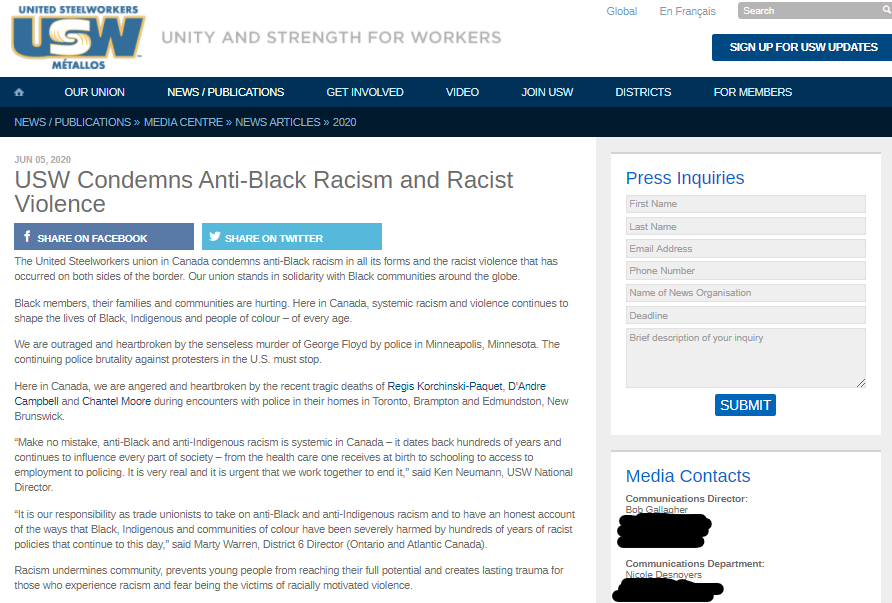Click the Brief description inquiry textarea
892x603 pixels.
pyautogui.click(x=746, y=358)
